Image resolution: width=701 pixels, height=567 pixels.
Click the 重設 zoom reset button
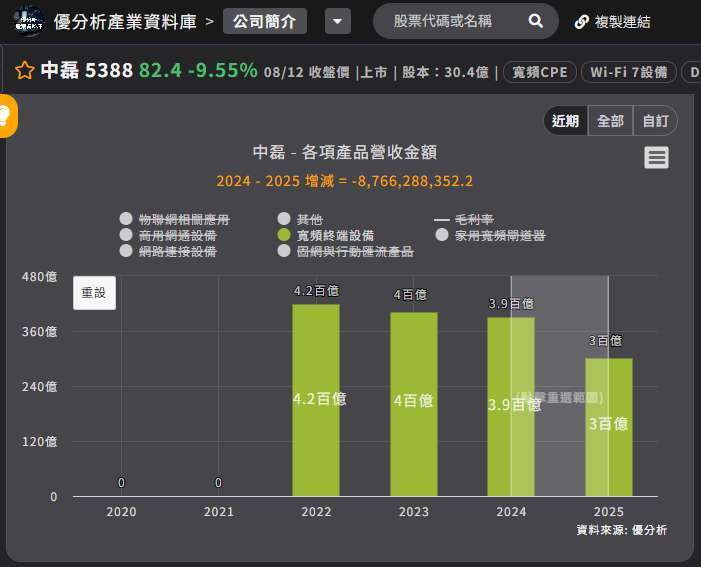tap(94, 293)
